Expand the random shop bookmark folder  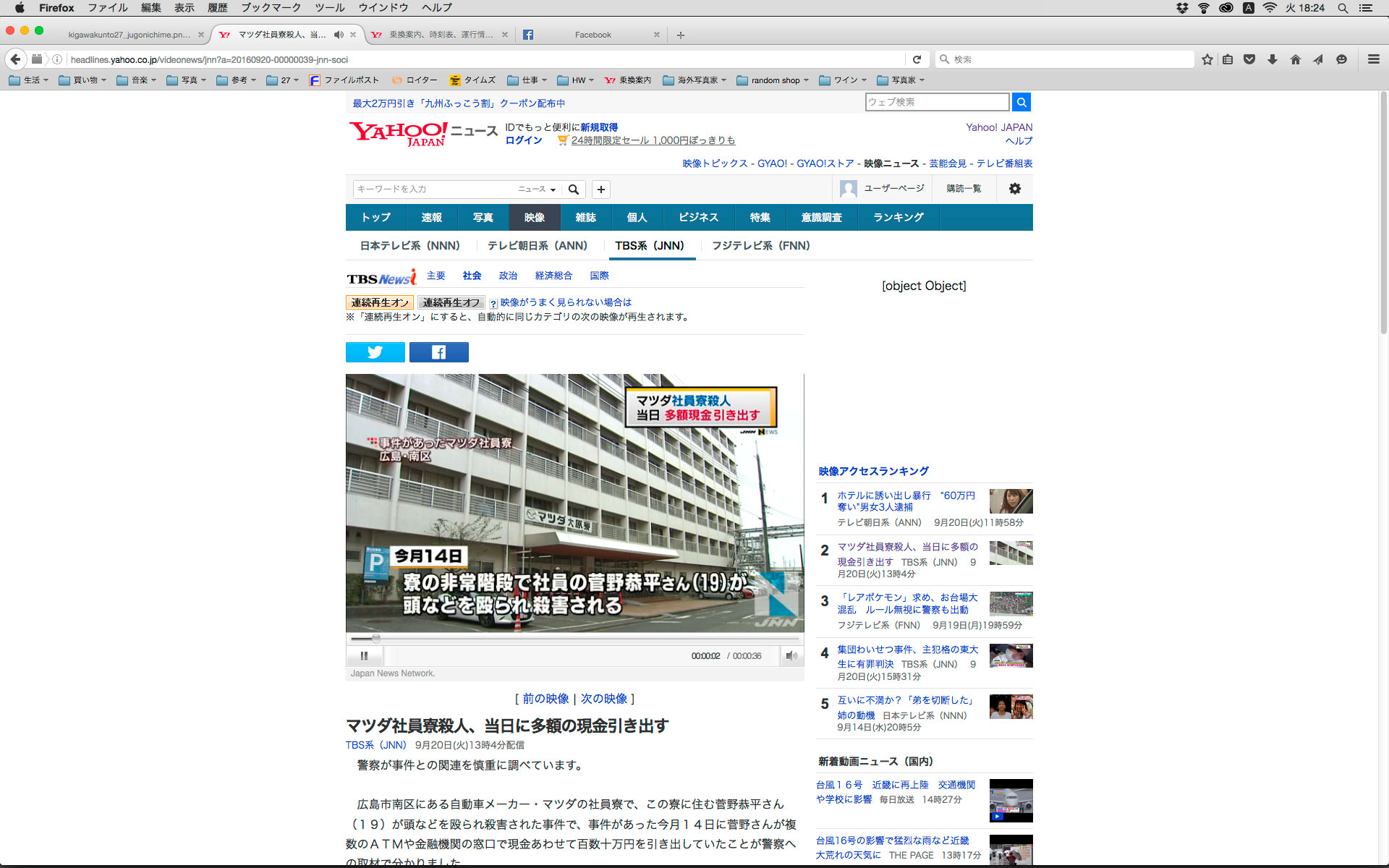pos(773,80)
